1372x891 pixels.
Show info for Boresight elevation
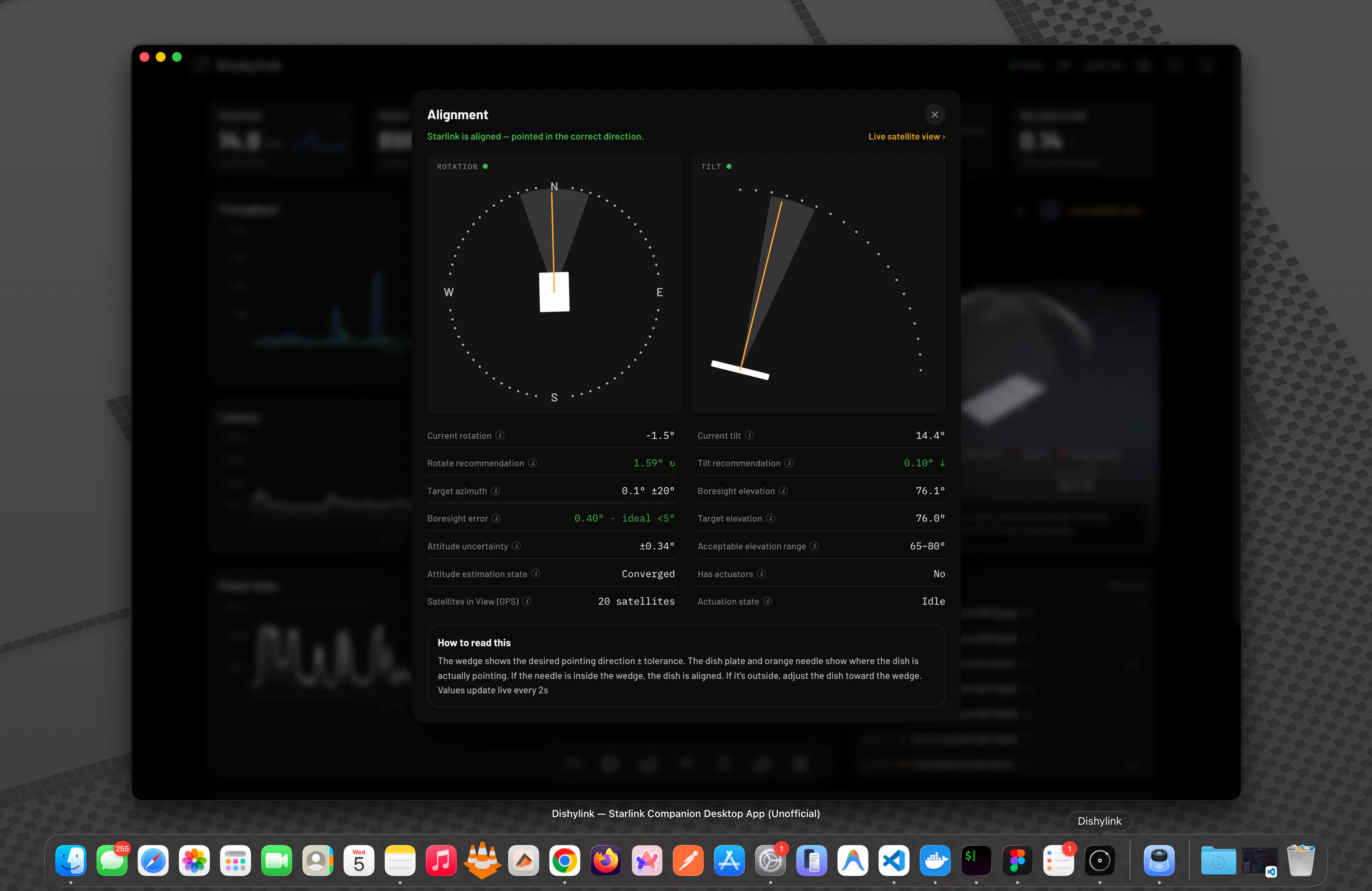pyautogui.click(x=784, y=490)
